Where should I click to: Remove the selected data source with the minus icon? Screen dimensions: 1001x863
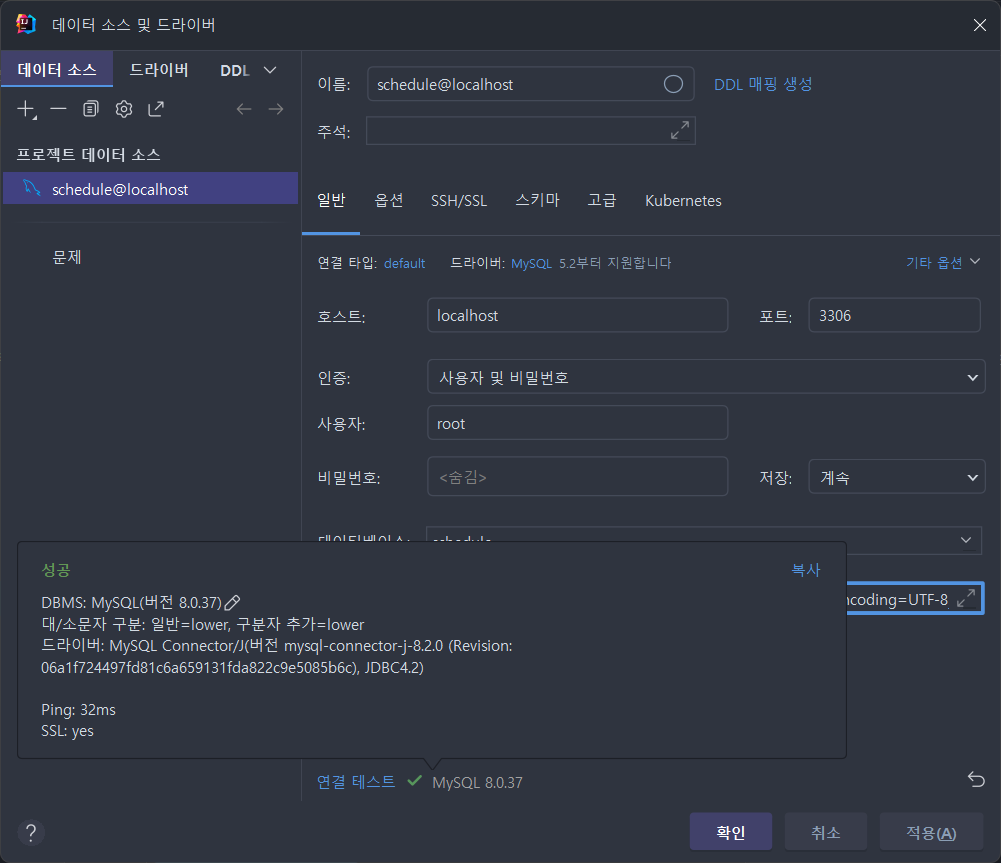pyautogui.click(x=59, y=109)
